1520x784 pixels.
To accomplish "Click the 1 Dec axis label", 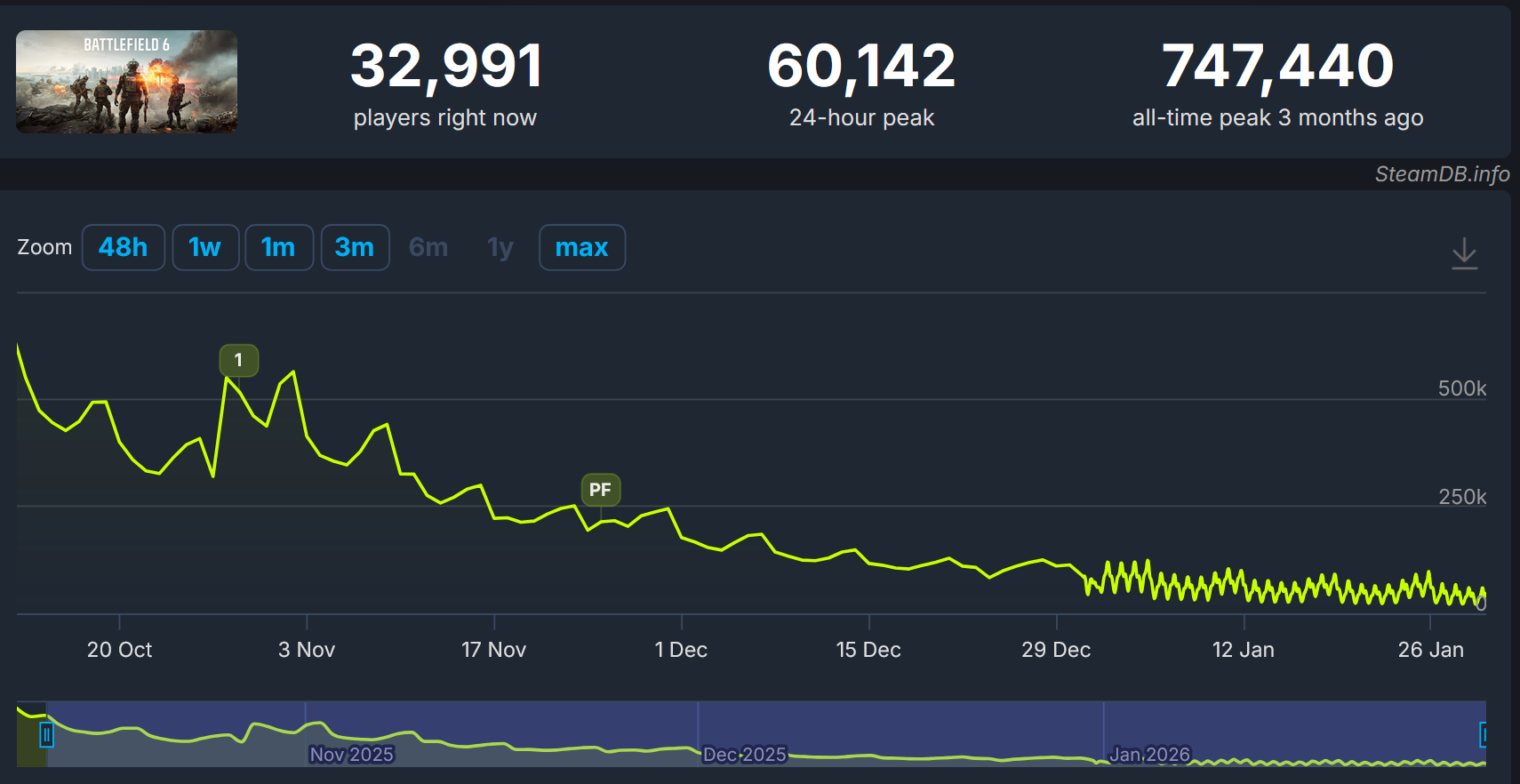I will 681,650.
